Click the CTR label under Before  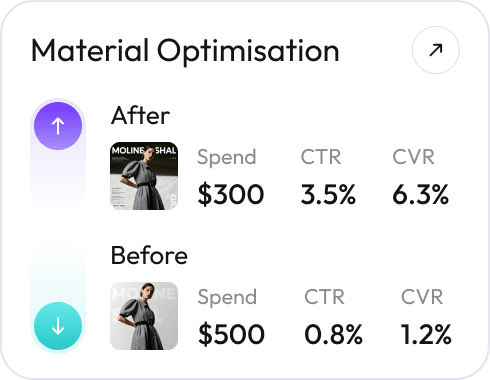coord(324,297)
